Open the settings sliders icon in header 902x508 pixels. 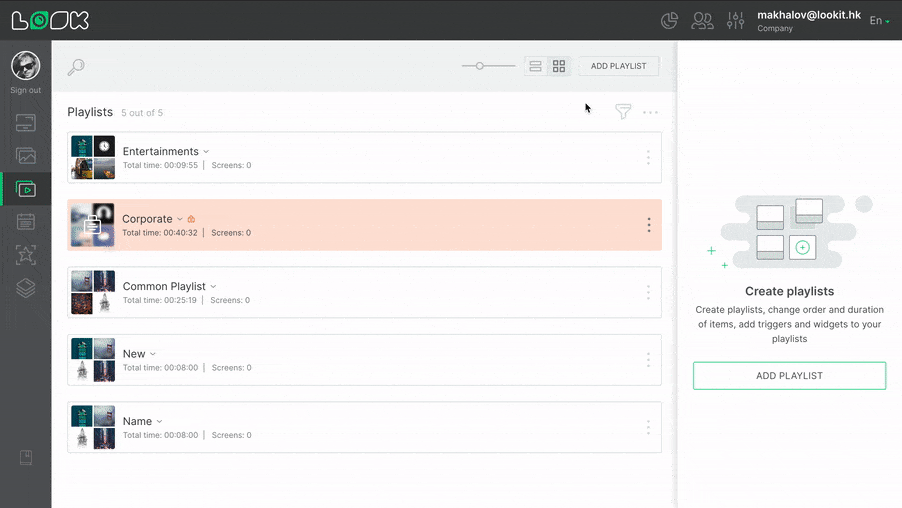click(x=736, y=20)
